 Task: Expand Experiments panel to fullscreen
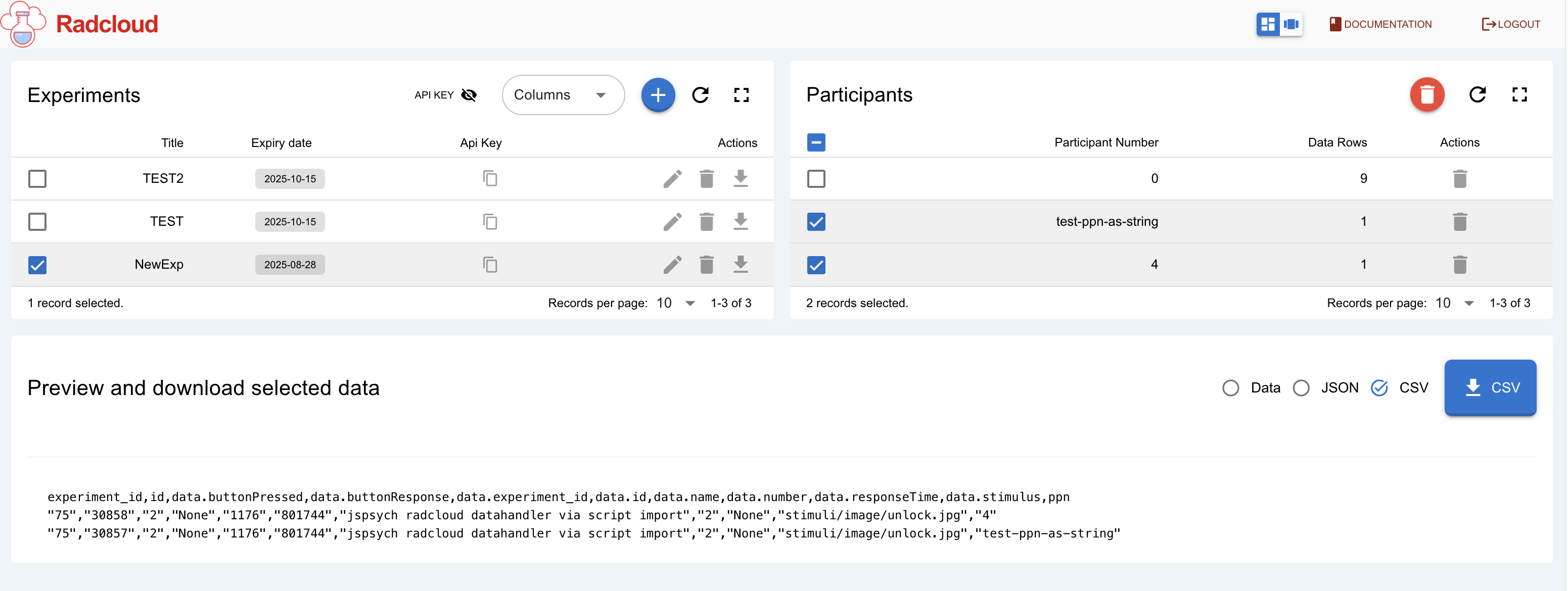pyautogui.click(x=741, y=95)
